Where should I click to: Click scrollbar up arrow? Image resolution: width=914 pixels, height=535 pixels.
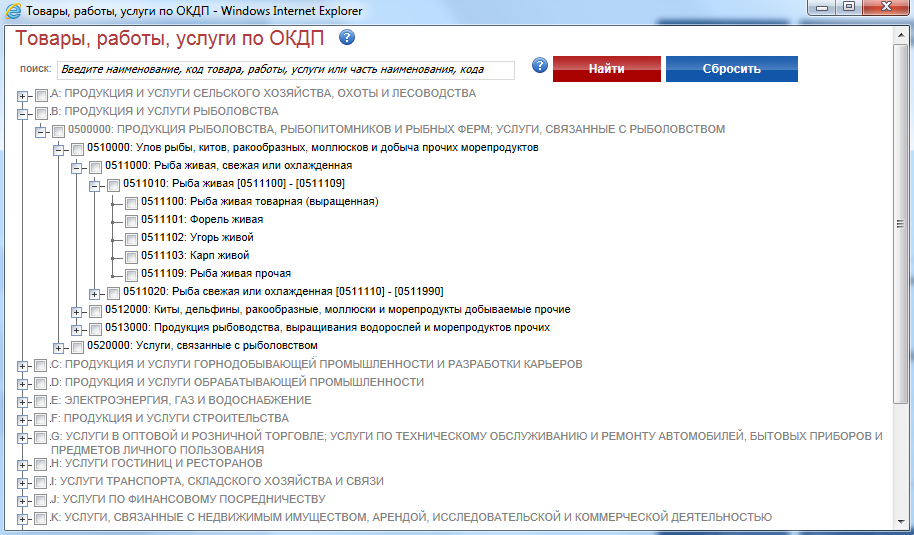click(900, 35)
